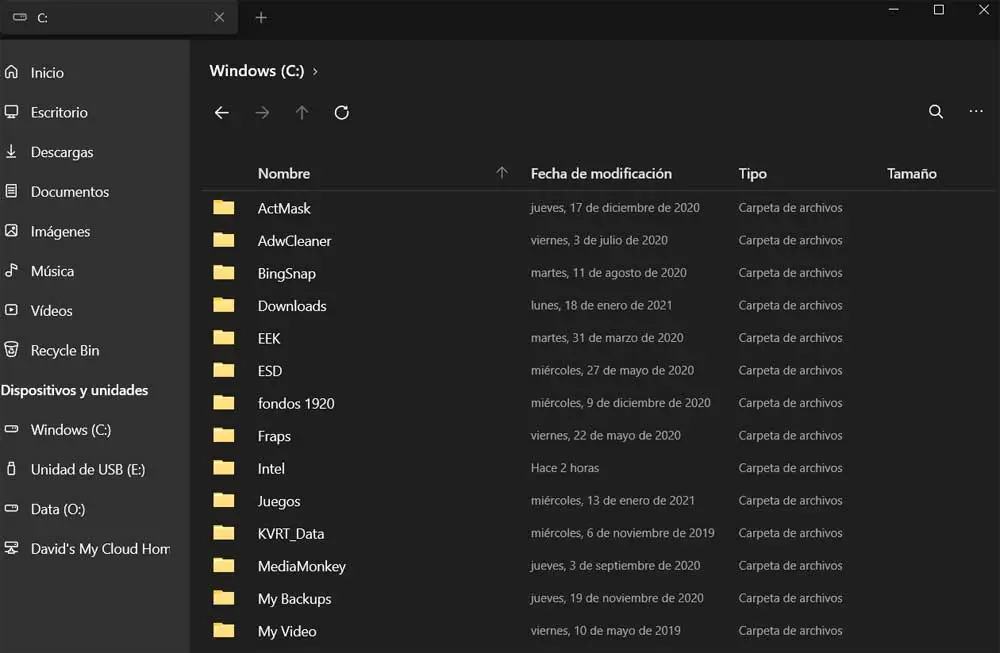Open Música in the sidebar
This screenshot has width=1000, height=653.
[94, 271]
